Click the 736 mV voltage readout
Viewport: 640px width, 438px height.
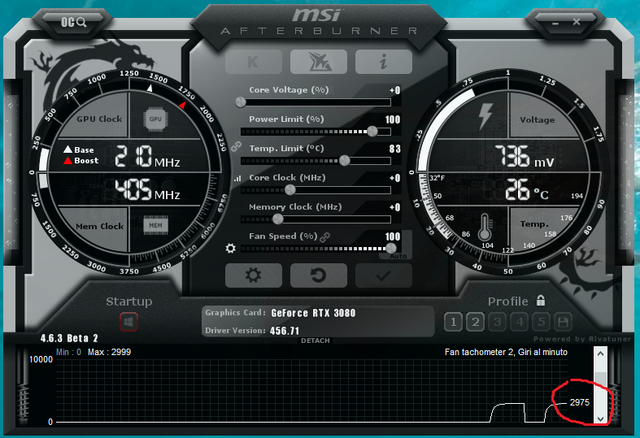(x=524, y=157)
